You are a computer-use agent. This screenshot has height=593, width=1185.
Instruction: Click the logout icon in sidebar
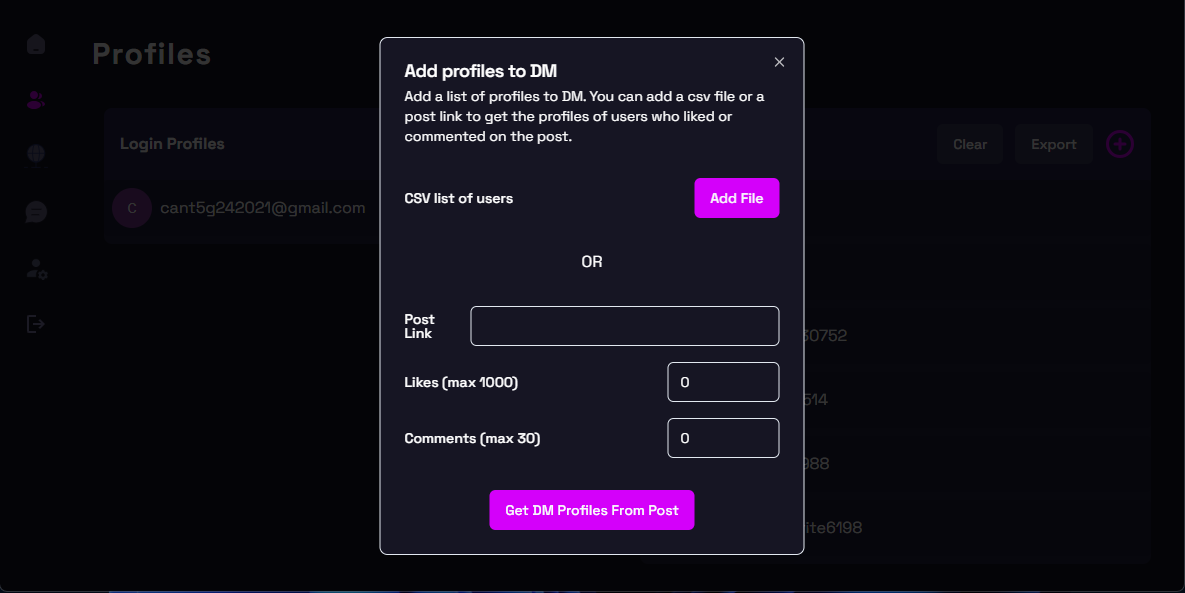(x=36, y=324)
